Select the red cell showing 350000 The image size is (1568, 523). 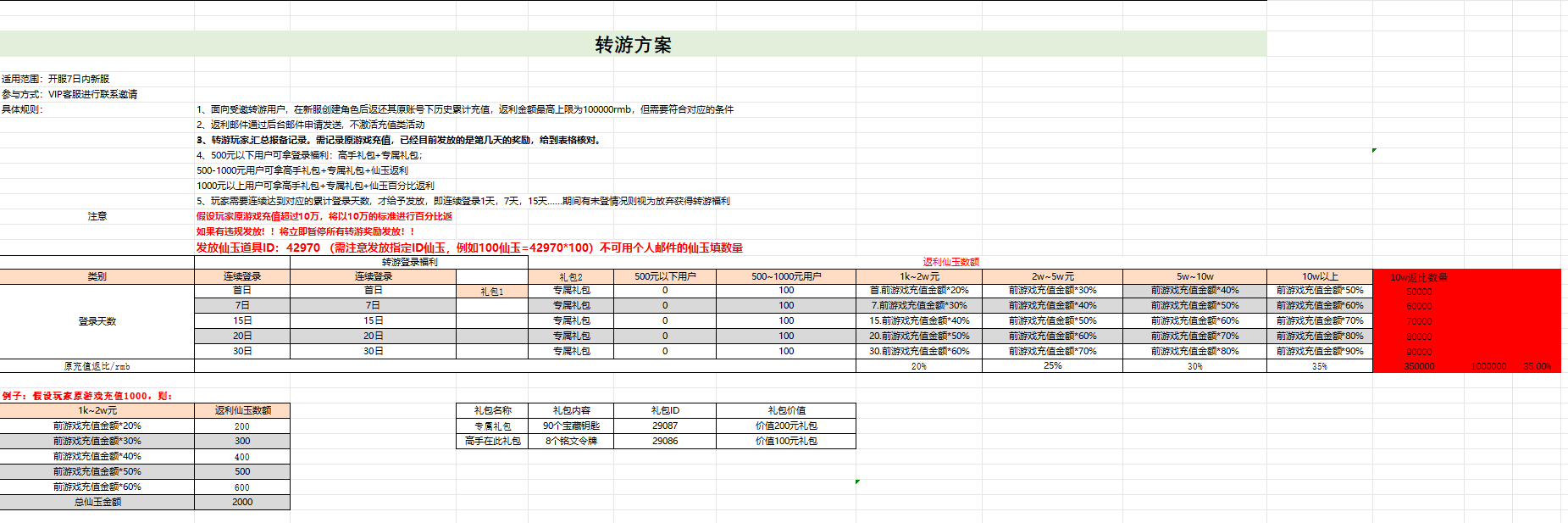pos(1419,366)
